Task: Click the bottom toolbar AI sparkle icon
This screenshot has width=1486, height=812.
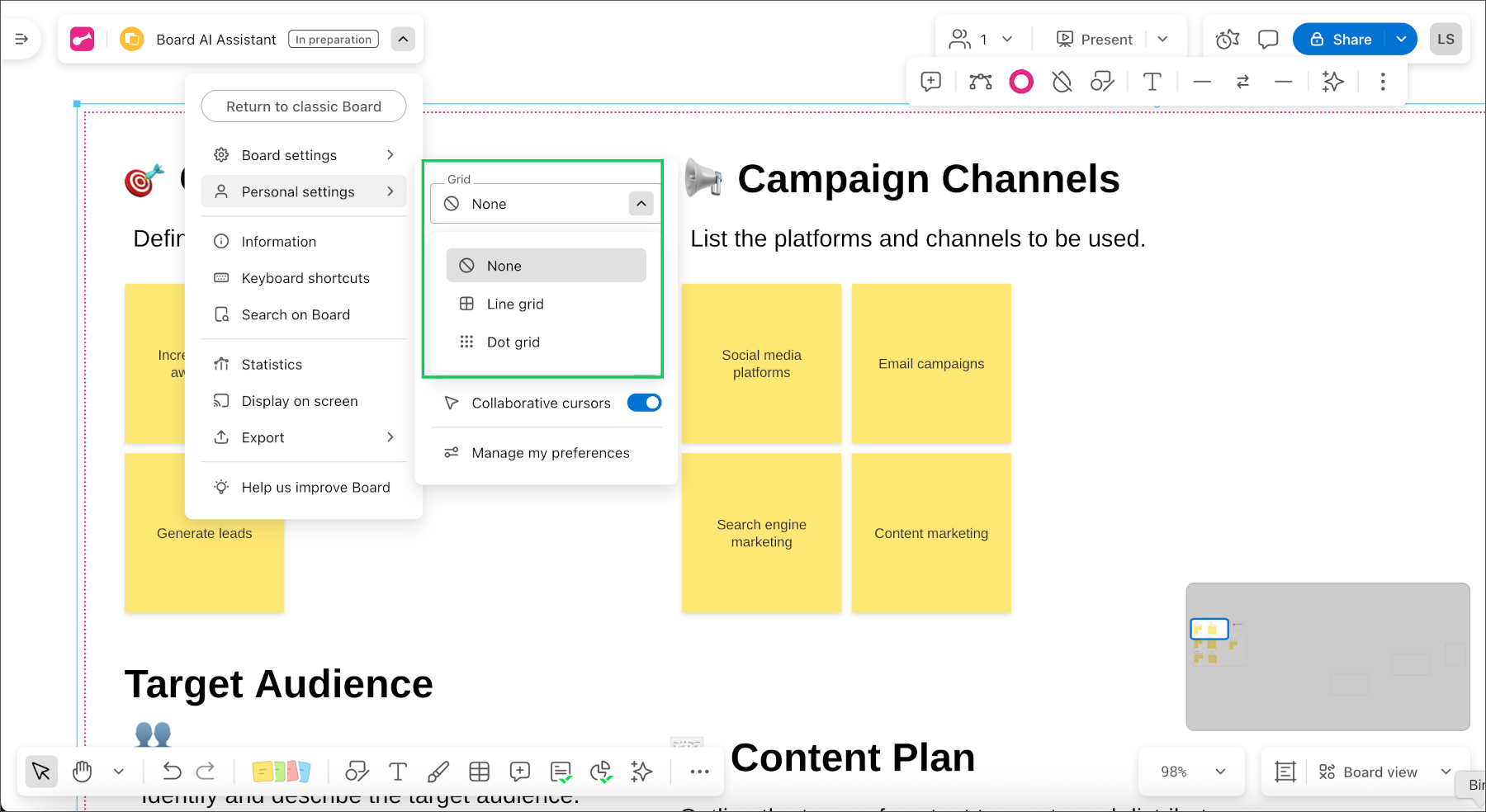Action: pos(641,772)
